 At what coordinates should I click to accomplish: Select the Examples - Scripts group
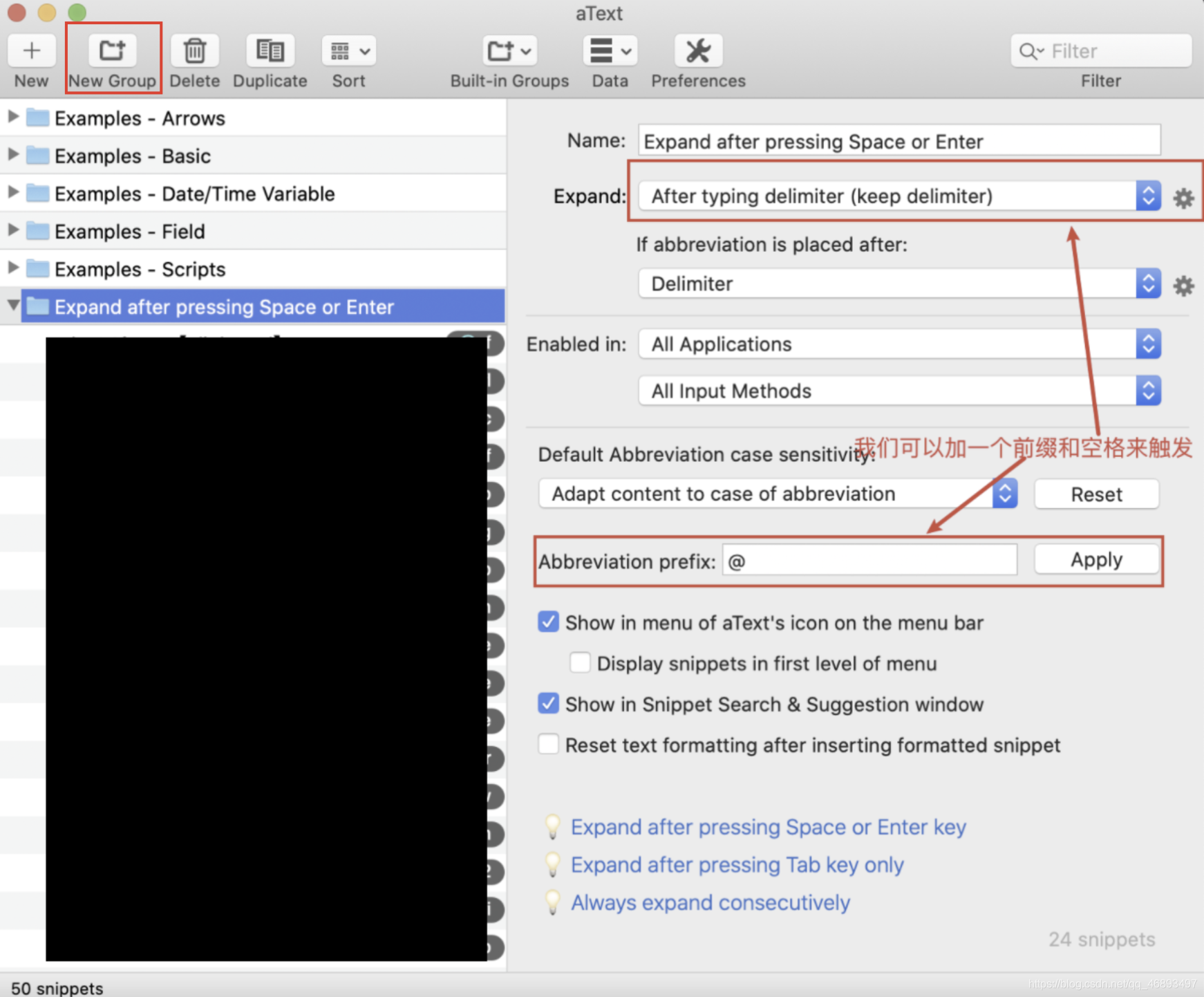coord(140,270)
